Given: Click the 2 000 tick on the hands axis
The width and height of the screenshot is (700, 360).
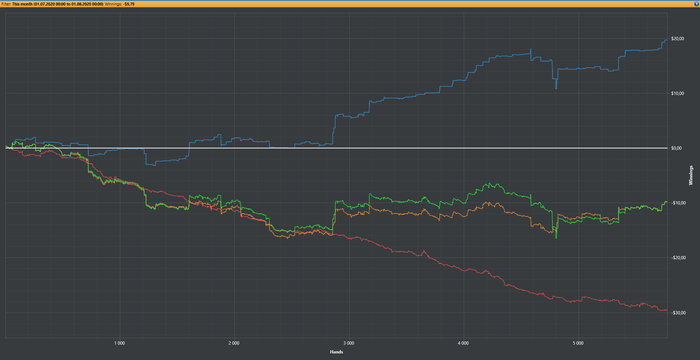Looking at the screenshot, I should coord(234,343).
